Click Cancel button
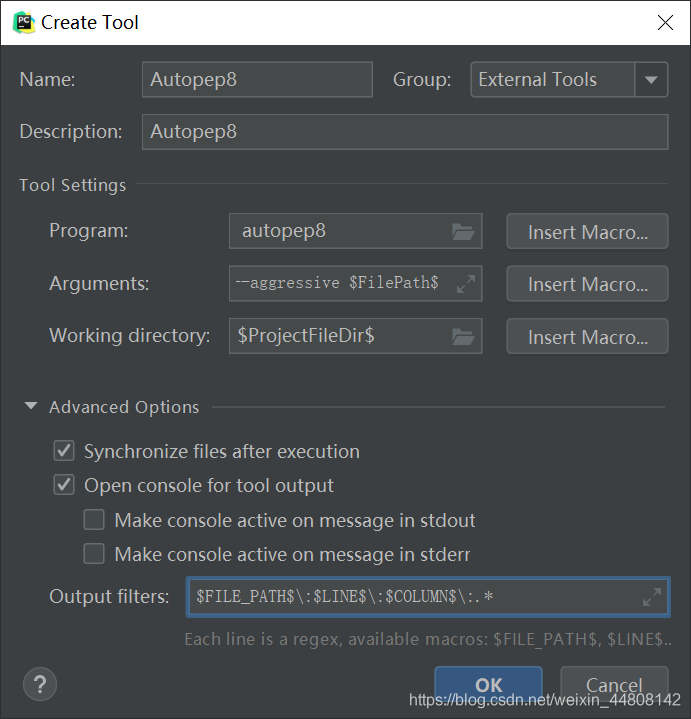Viewport: 691px width, 719px height. (614, 685)
